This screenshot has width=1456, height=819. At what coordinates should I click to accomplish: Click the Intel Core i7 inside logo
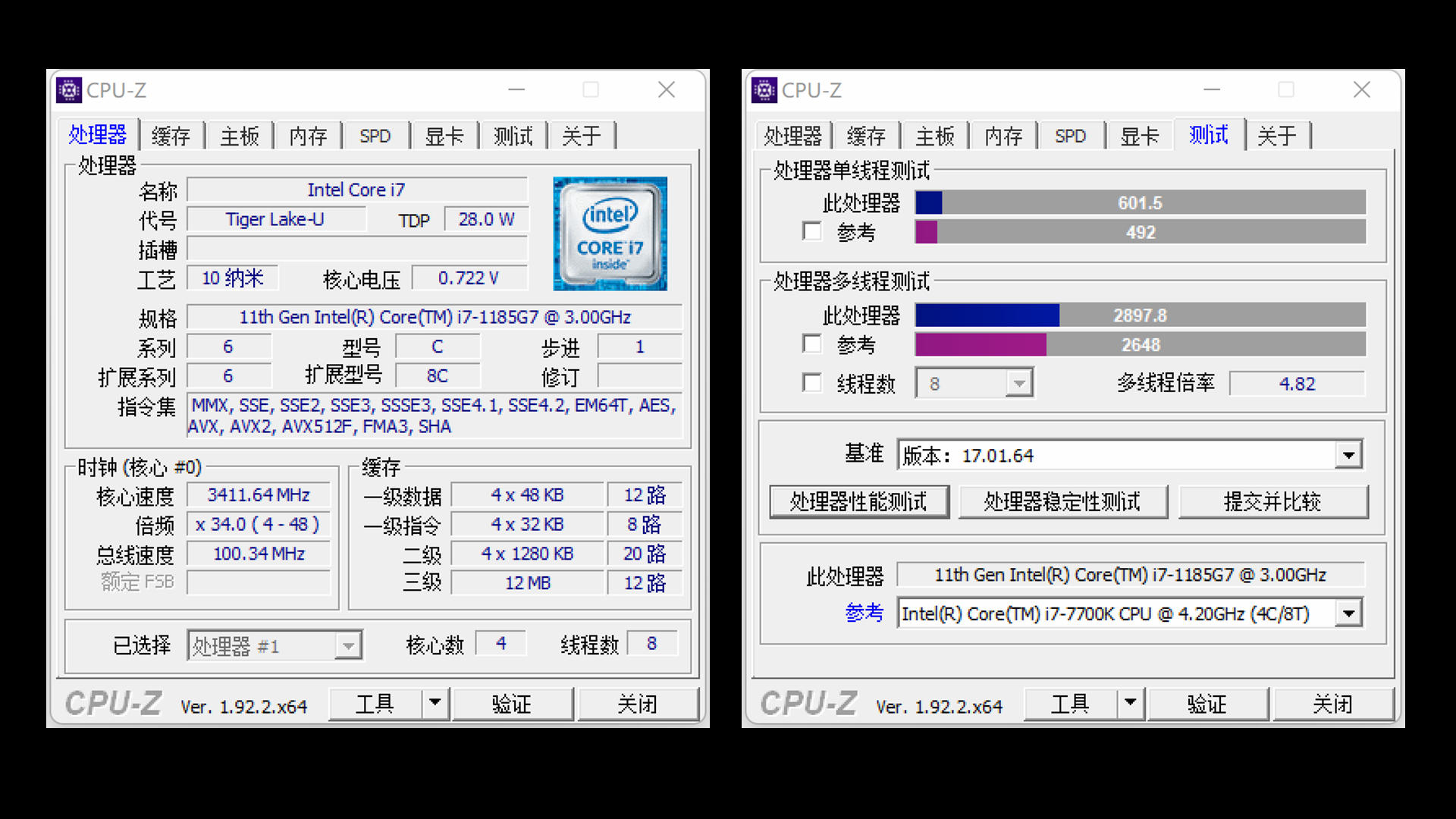click(610, 234)
